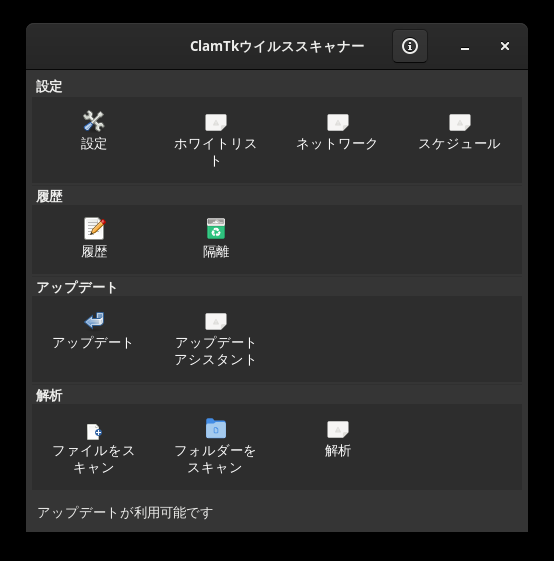
Task: Choose ファイルをスキャン to scan a file
Action: pos(94,431)
